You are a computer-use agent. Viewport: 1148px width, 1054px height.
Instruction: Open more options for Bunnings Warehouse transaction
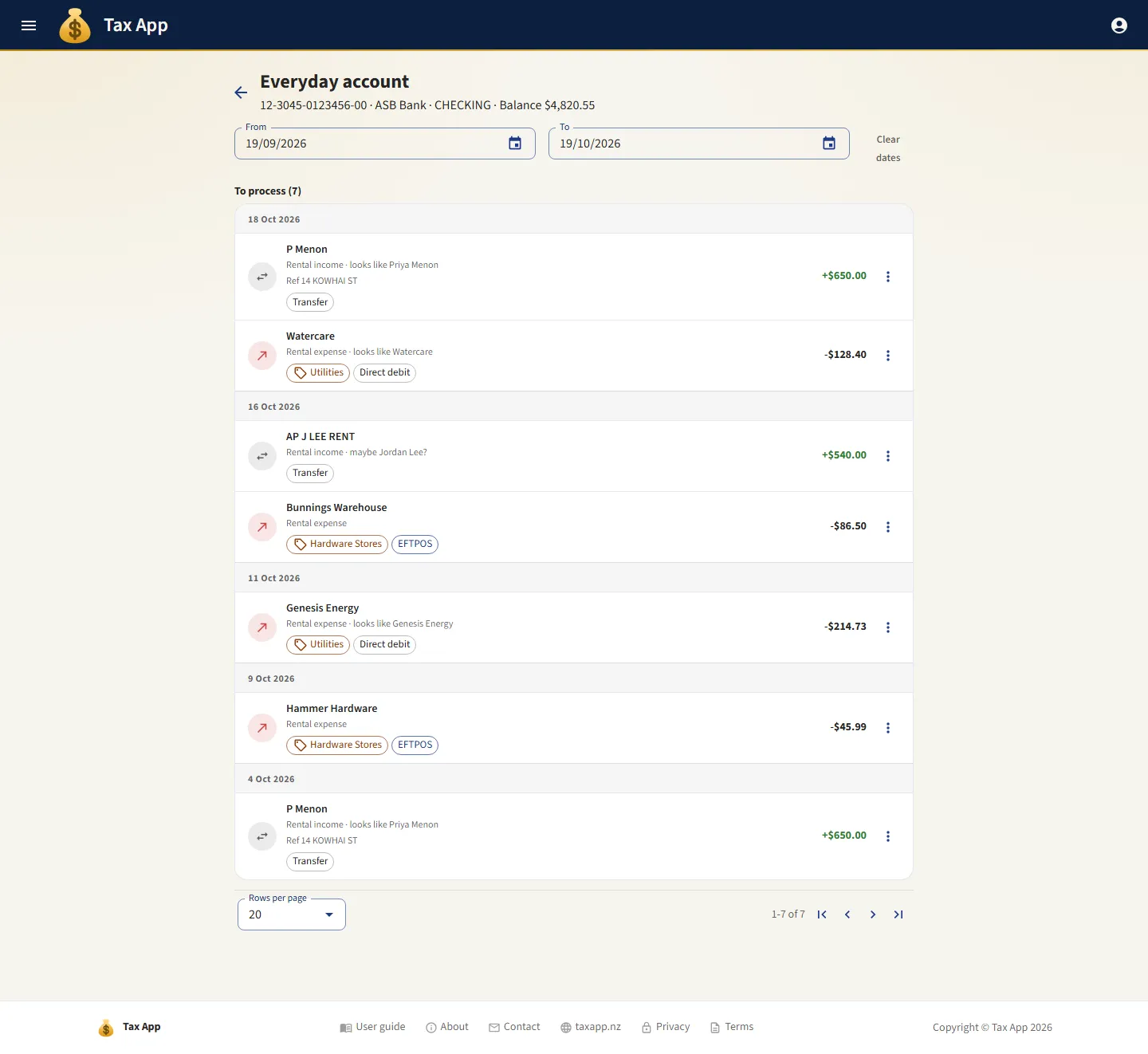tap(888, 527)
